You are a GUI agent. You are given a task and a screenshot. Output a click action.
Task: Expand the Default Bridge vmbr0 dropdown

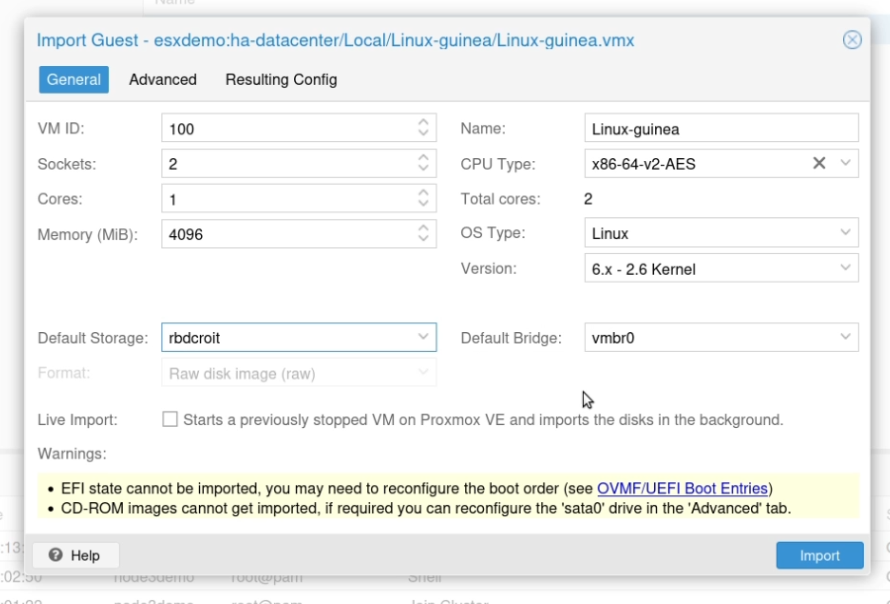click(845, 337)
